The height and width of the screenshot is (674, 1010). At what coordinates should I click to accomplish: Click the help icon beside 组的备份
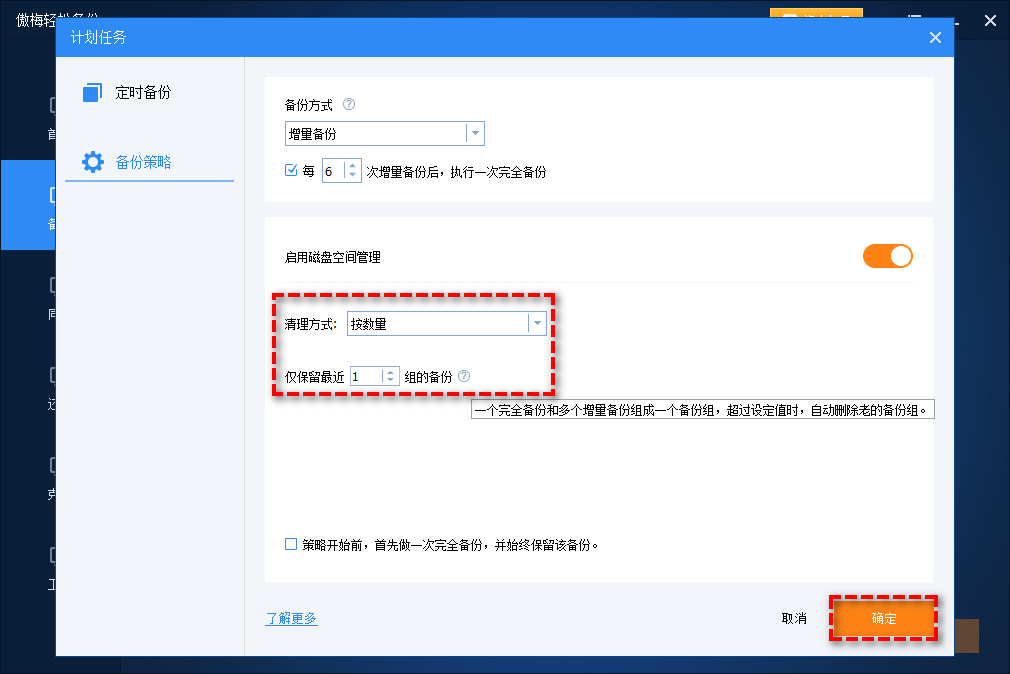[466, 375]
